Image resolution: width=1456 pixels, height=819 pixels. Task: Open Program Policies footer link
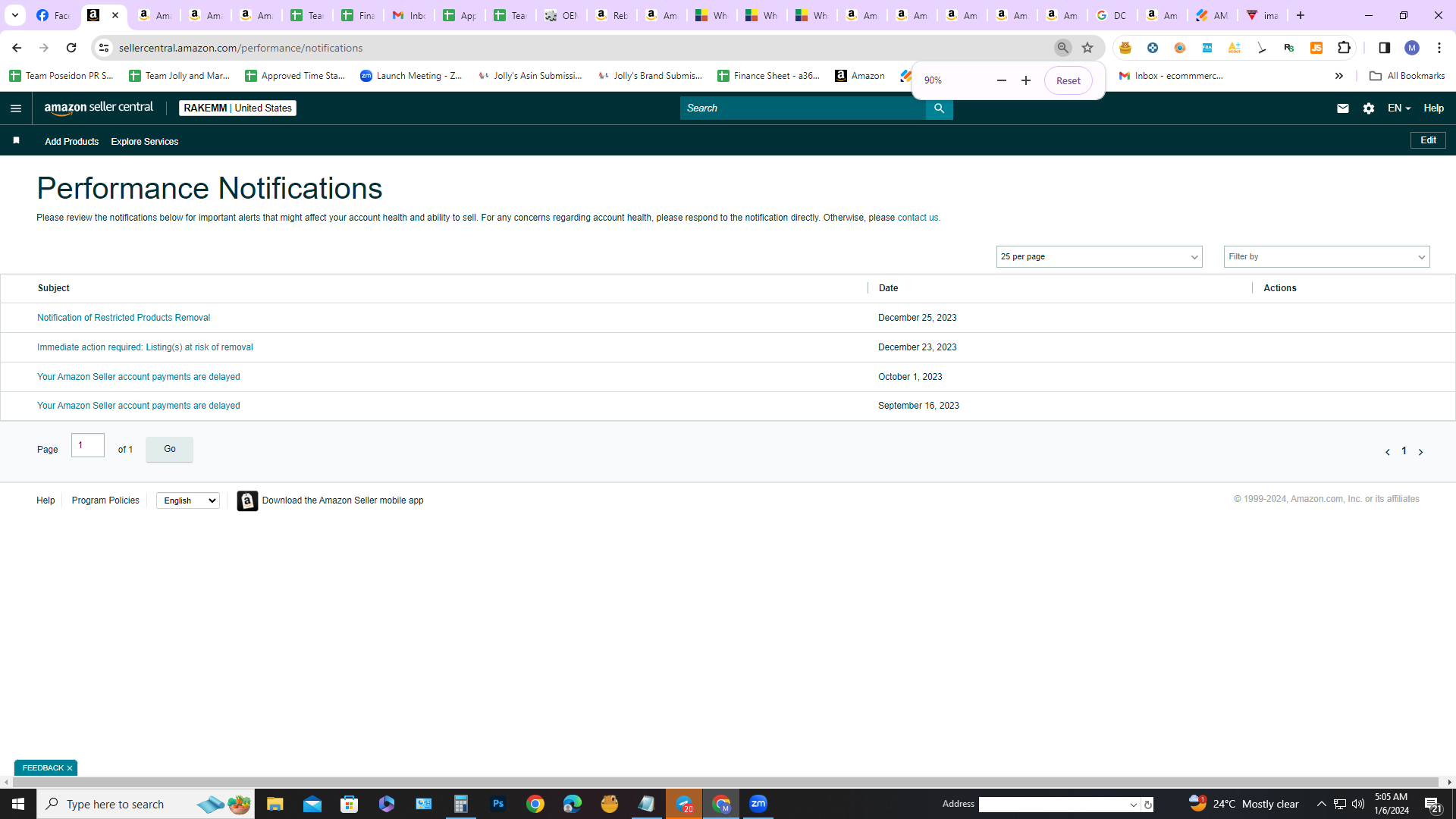(x=105, y=500)
